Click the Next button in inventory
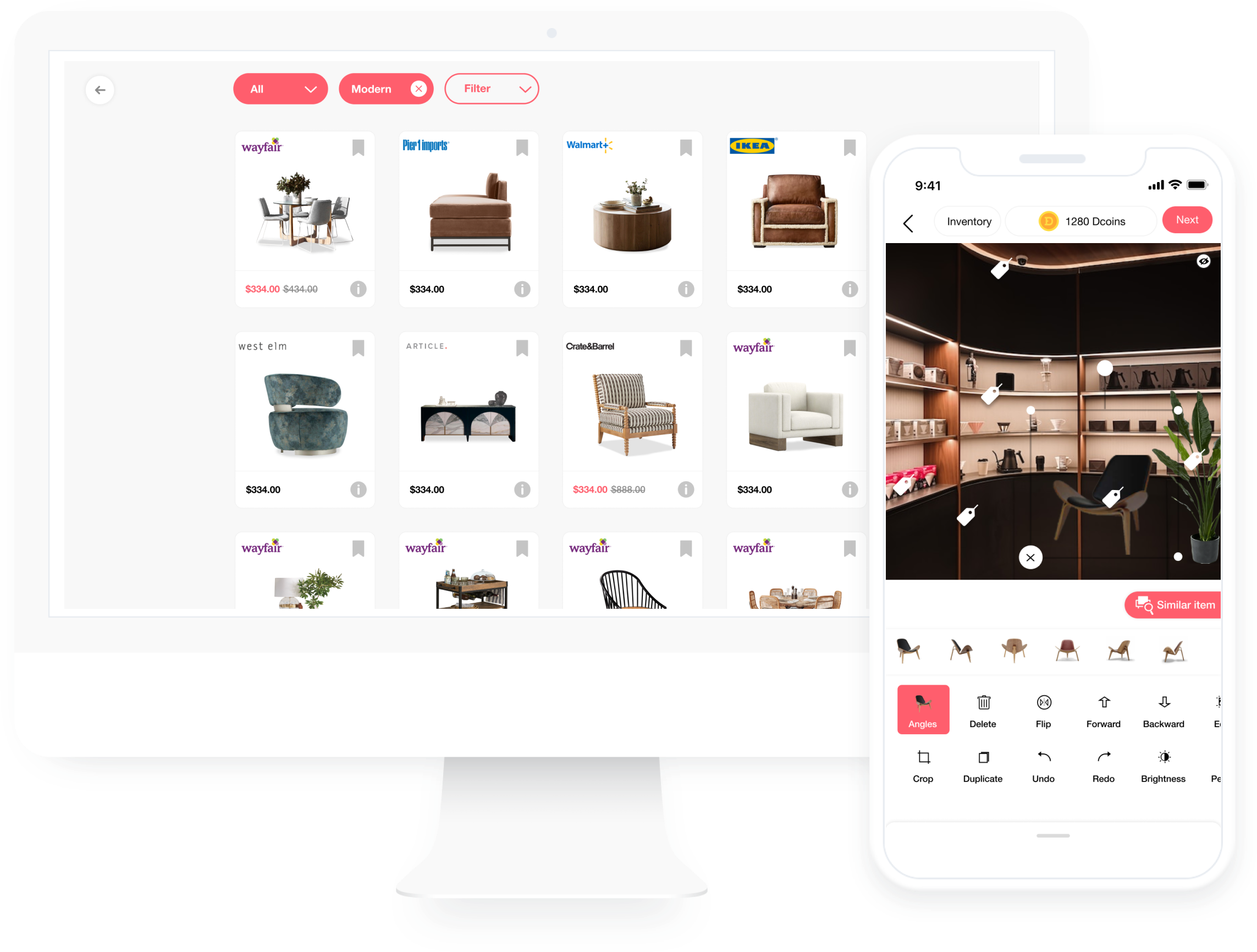Image resolution: width=1257 pixels, height=952 pixels. (x=1191, y=220)
